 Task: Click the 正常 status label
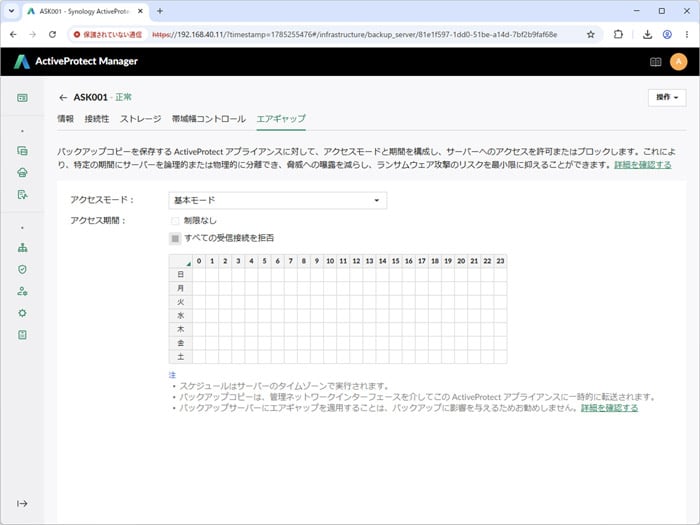click(124, 97)
